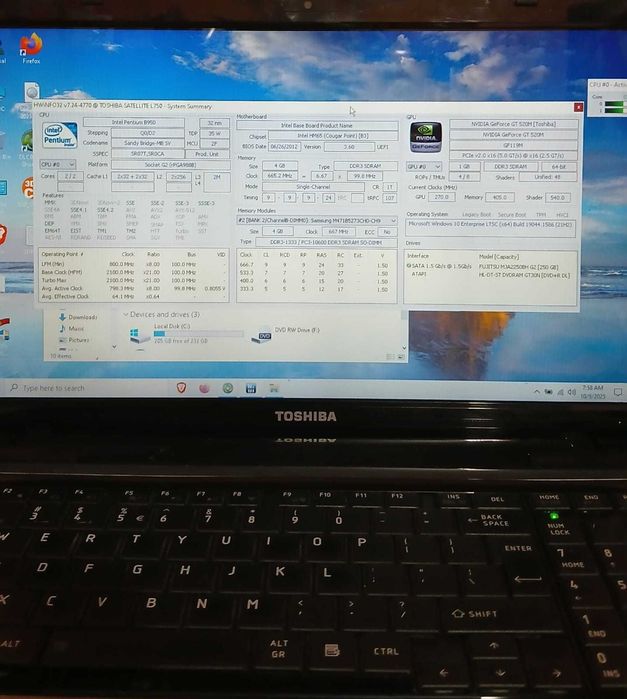This screenshot has height=699, width=627.
Task: Click the Socket G2 platform field
Action: coord(170,164)
